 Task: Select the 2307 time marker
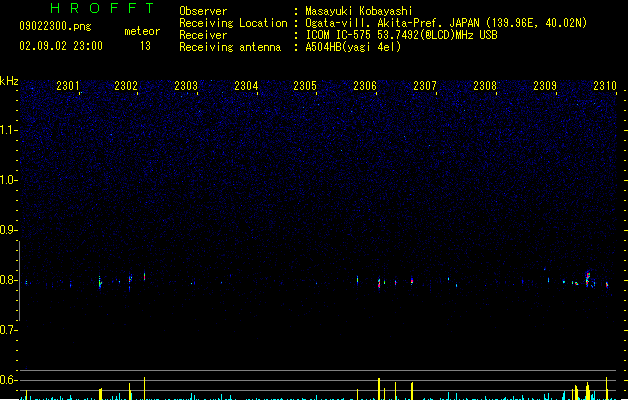pos(425,86)
